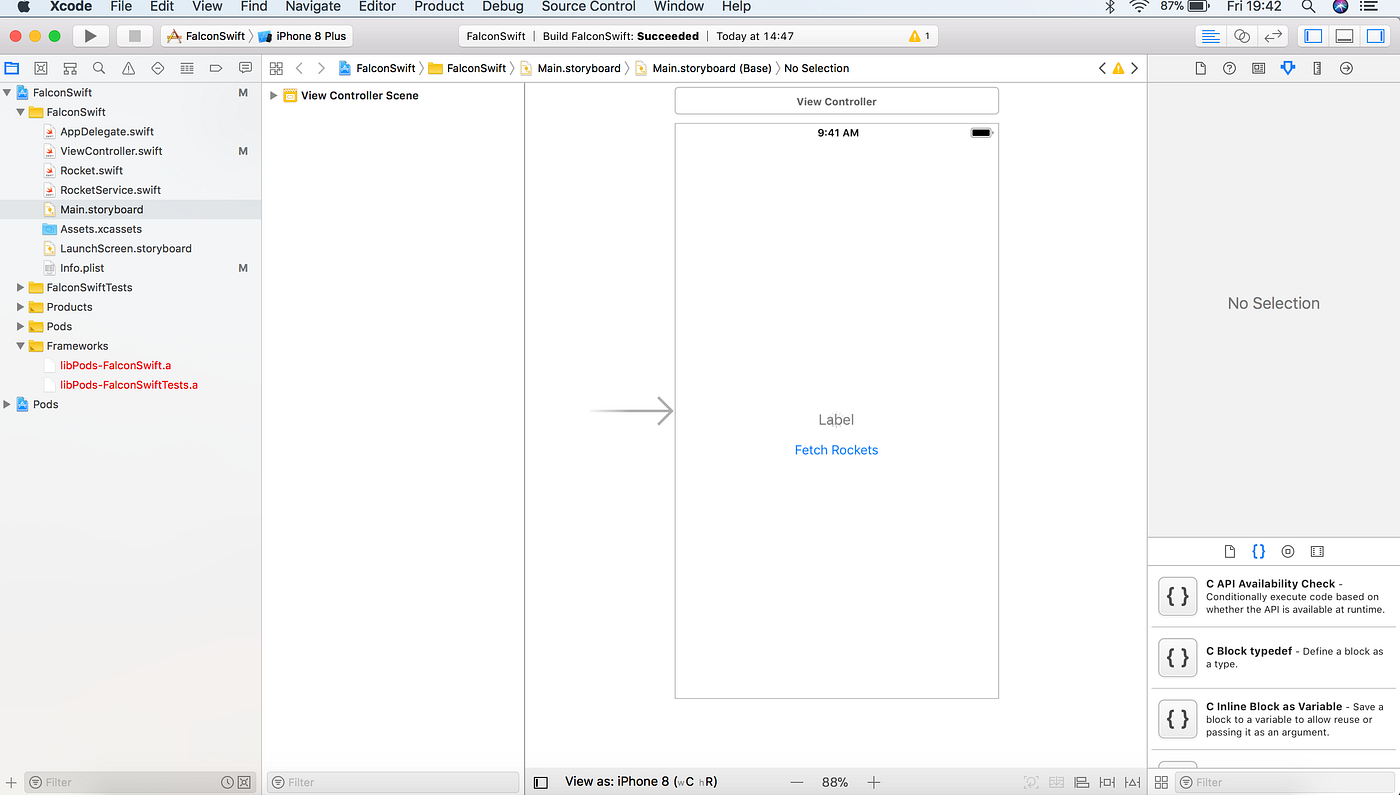The image size is (1400, 795).
Task: Click the jump bar warning icon
Action: click(1118, 68)
